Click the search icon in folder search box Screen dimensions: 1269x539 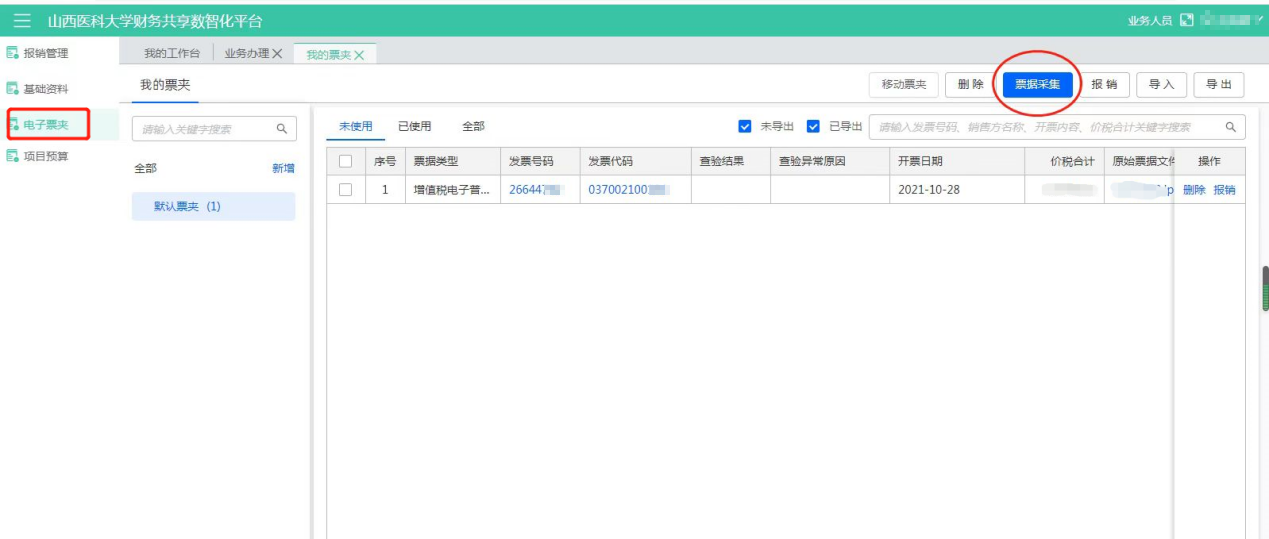(281, 129)
